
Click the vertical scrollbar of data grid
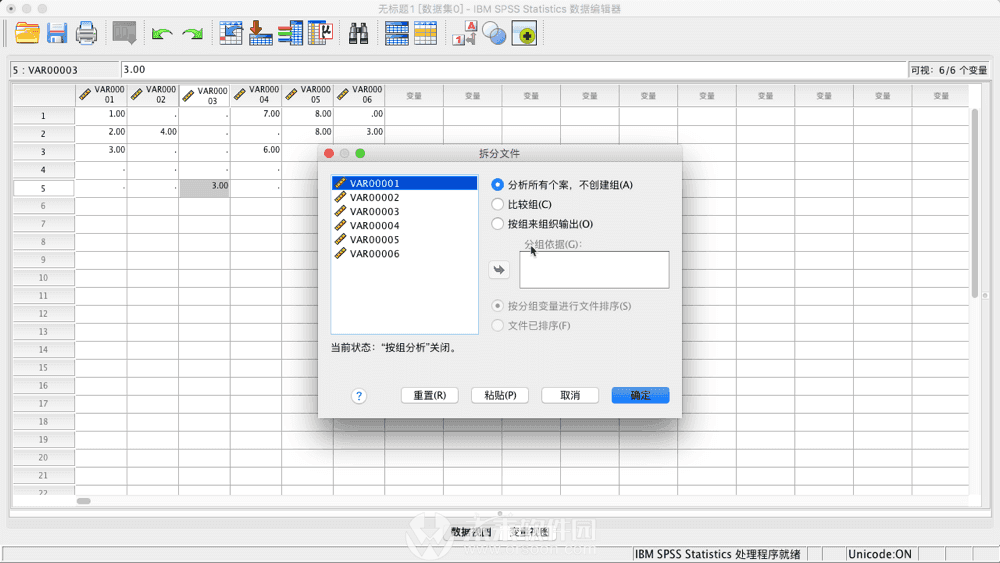tap(975, 200)
